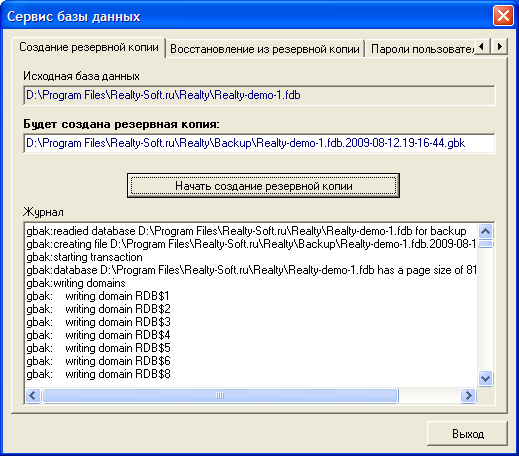Select log line 'writing domain RDB$5'
Image resolution: width=519 pixels, height=456 pixels.
coord(98,348)
